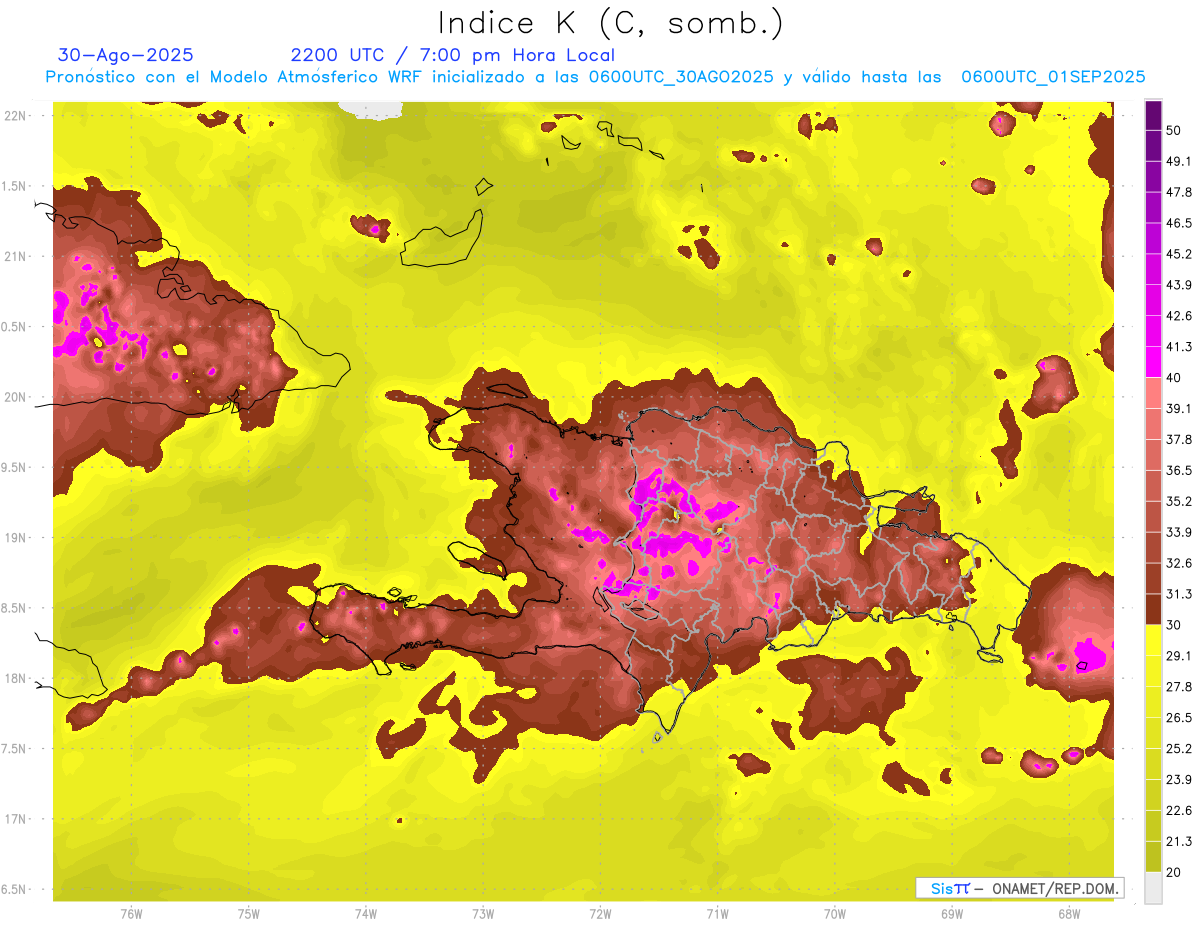Click the colorbar value '36.5'
Screen dimensions: 1200x927
pos(1178,470)
